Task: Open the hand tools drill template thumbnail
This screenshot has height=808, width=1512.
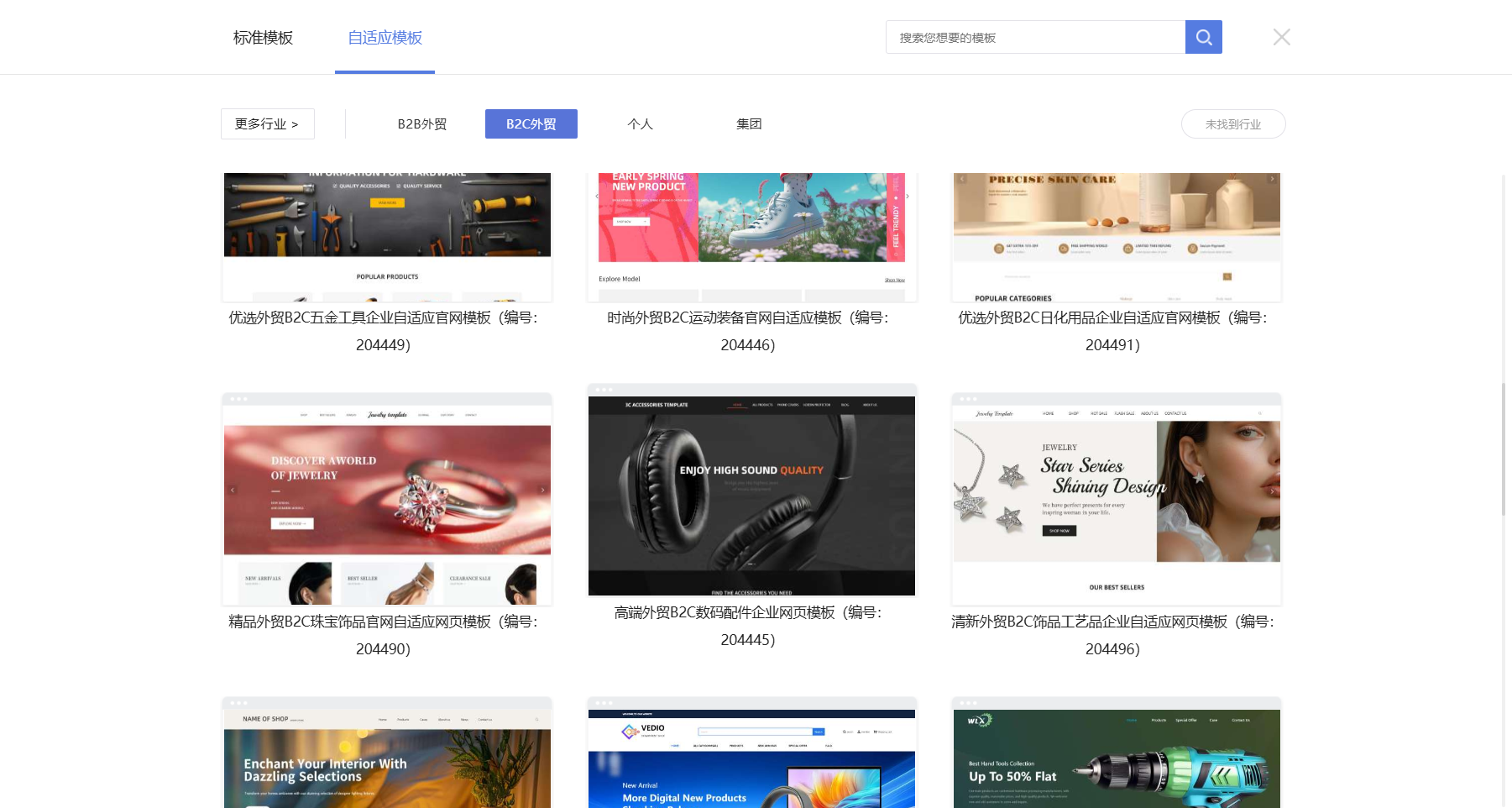Action: point(1117,753)
